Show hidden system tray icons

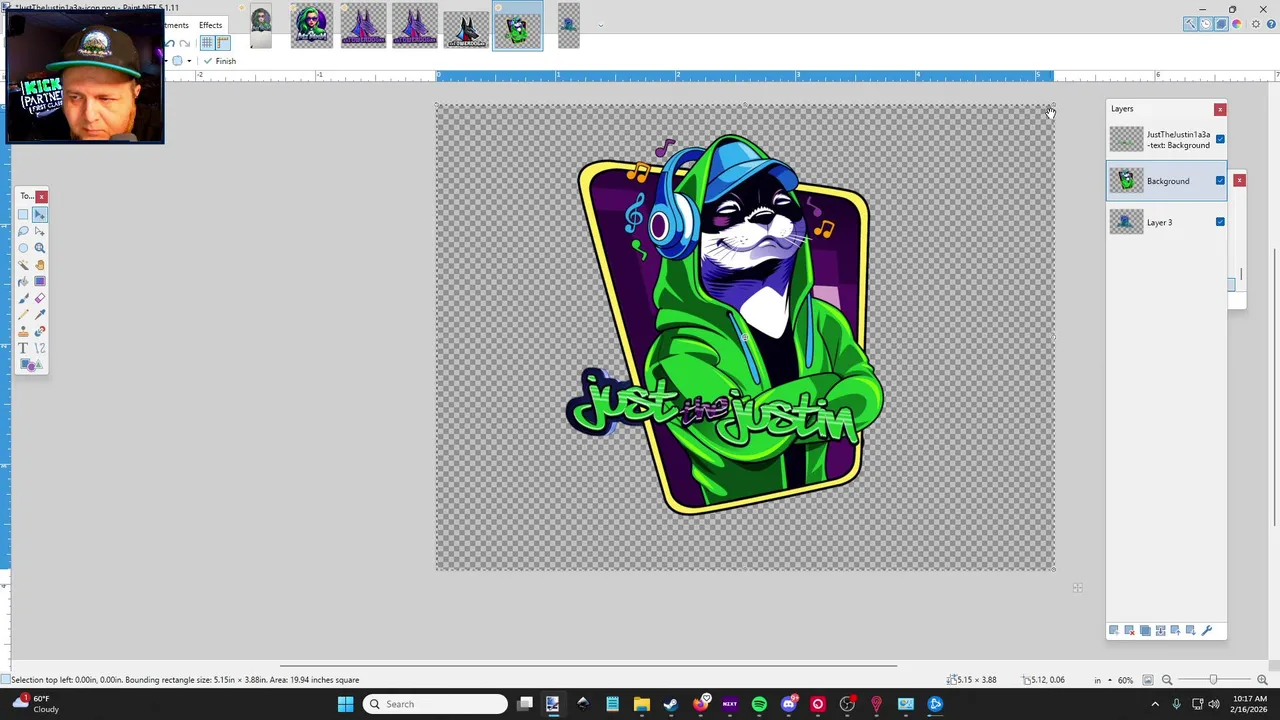pyautogui.click(x=1155, y=704)
